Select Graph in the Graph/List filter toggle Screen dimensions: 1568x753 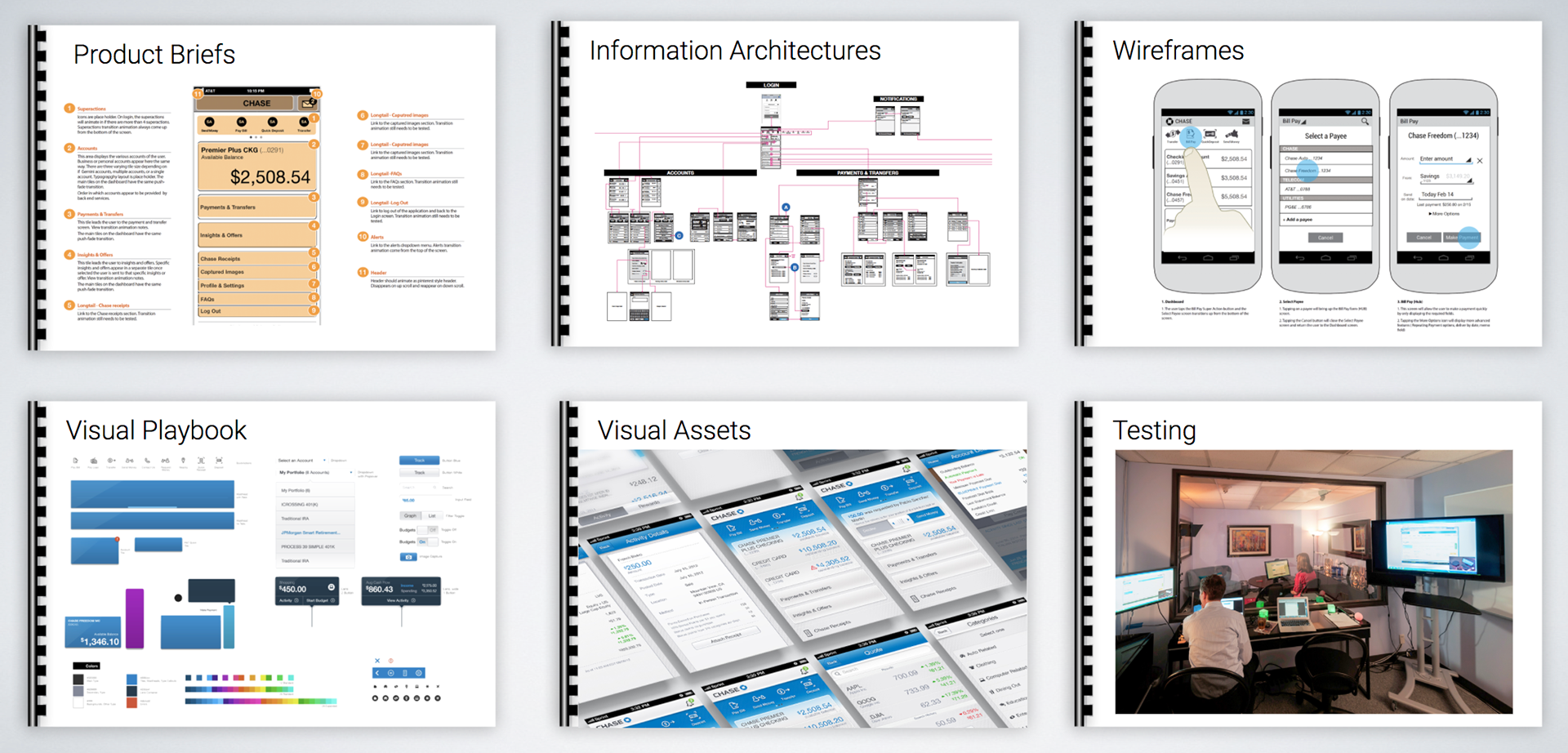(410, 515)
